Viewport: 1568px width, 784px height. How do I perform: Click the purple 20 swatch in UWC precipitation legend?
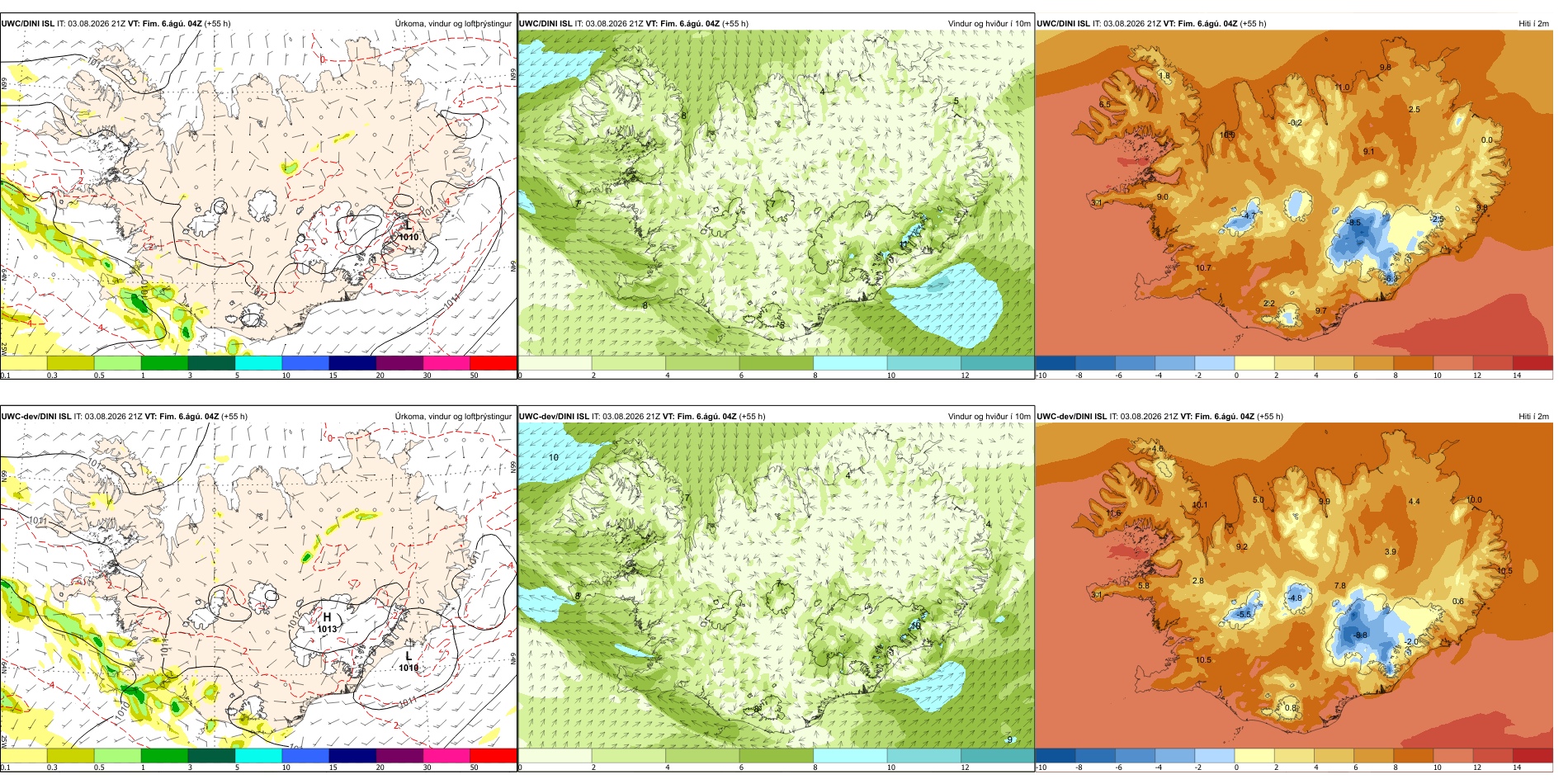(399, 362)
